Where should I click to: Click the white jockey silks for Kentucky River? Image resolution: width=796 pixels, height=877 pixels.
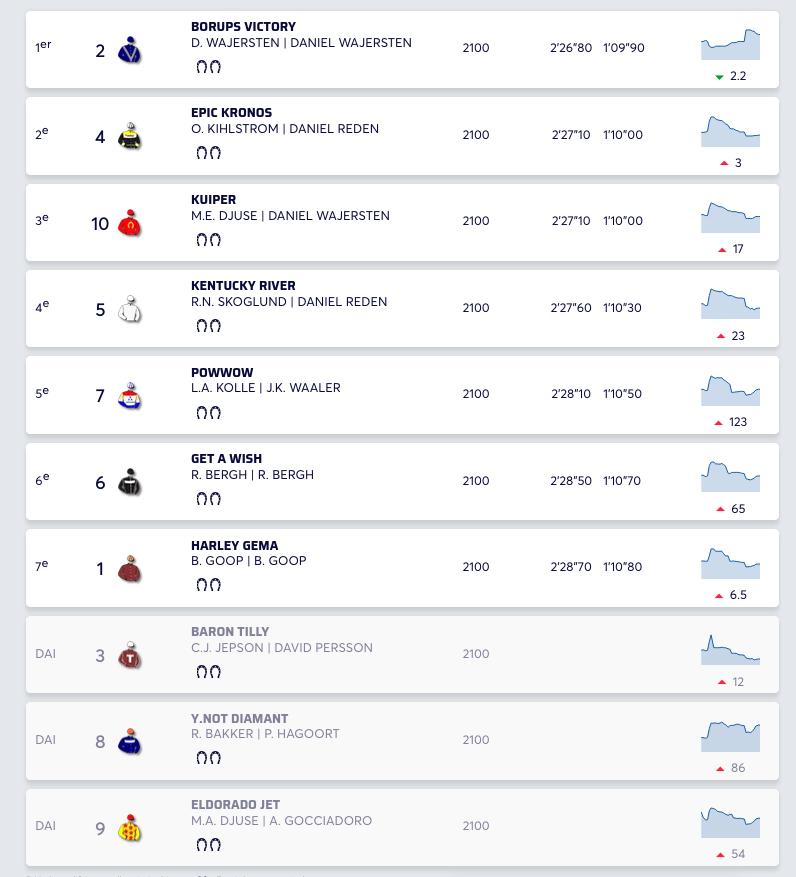click(x=129, y=309)
